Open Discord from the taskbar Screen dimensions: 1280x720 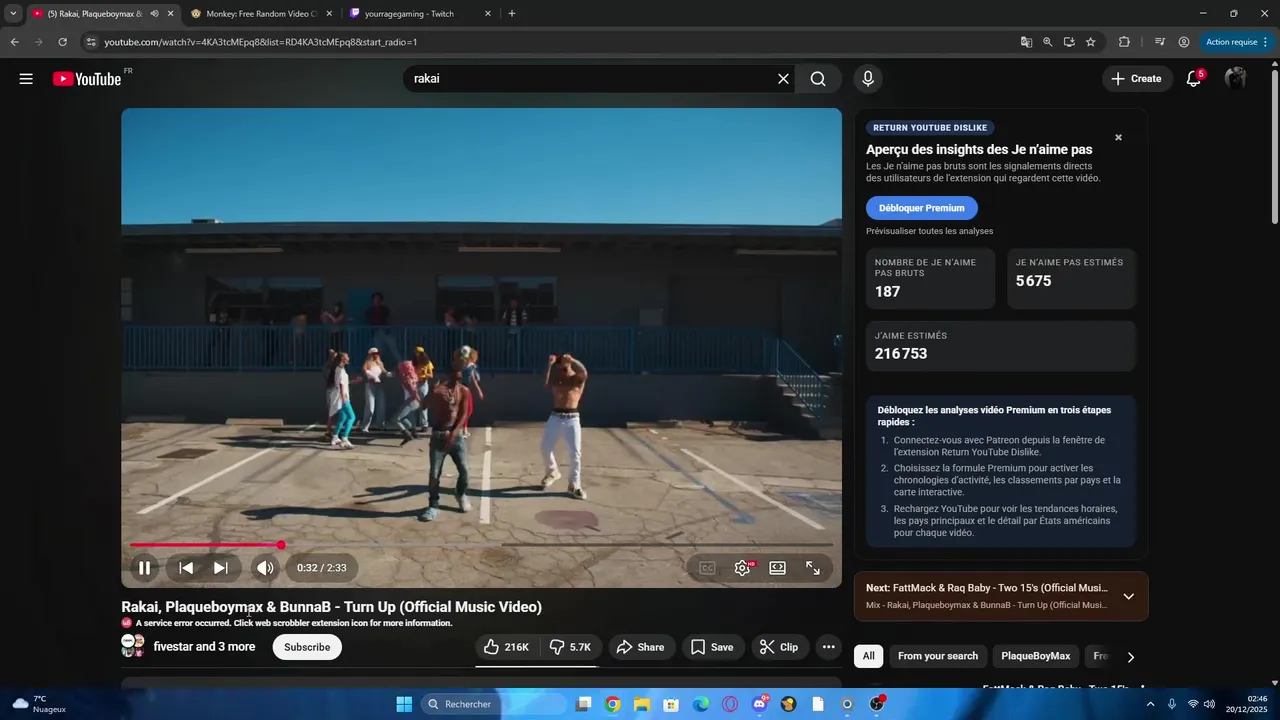point(760,704)
